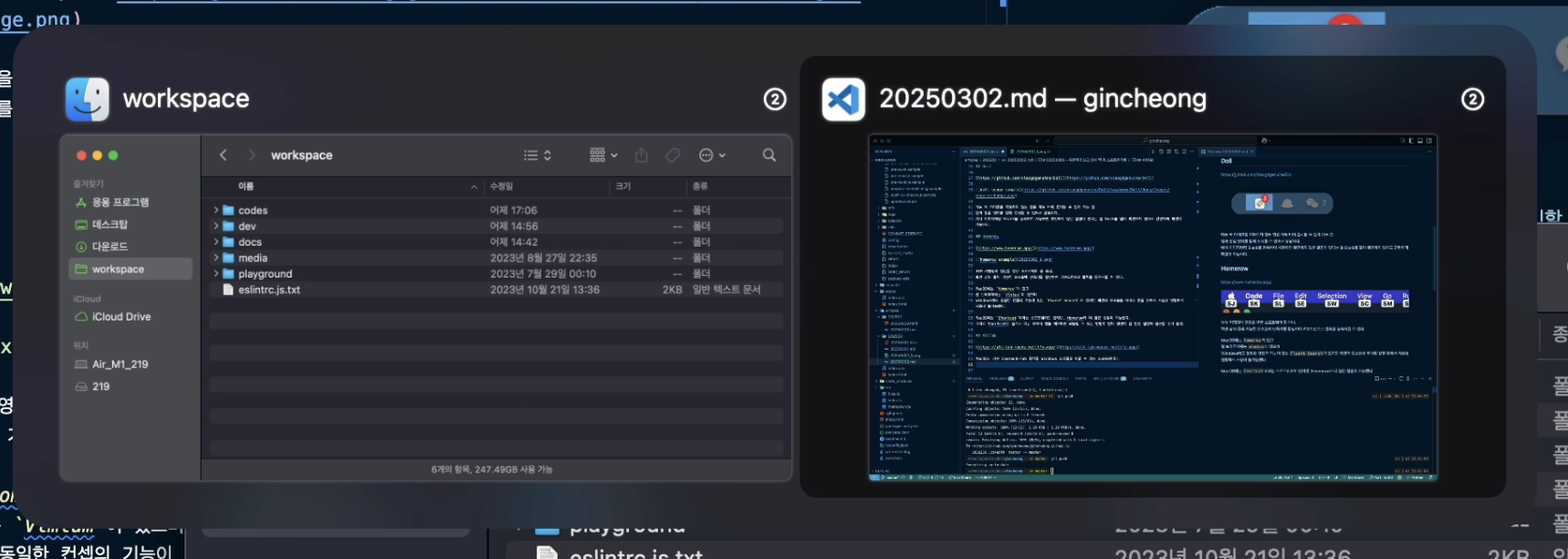Click the search magnifier in Finder toolbar
Viewport: 1568px width, 559px height.
[769, 155]
